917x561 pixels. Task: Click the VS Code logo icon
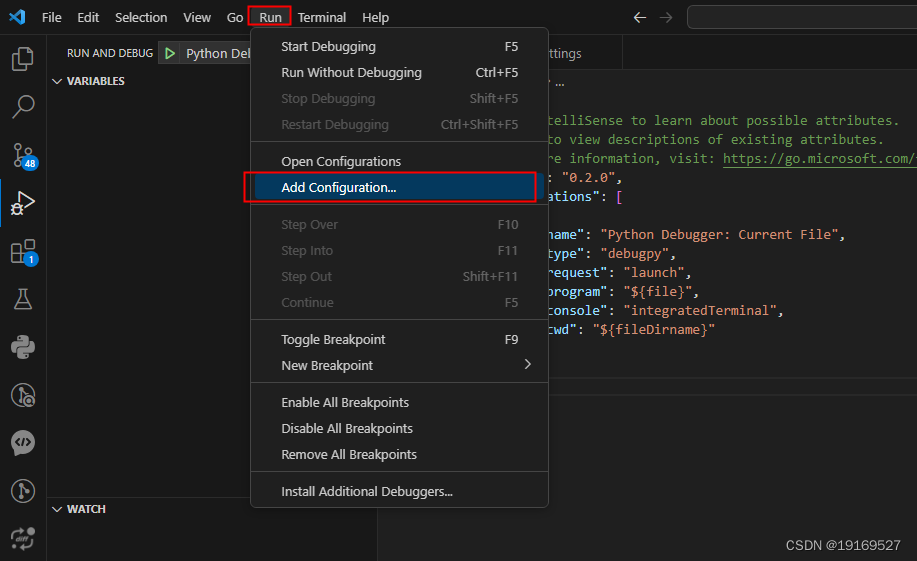click(x=17, y=17)
